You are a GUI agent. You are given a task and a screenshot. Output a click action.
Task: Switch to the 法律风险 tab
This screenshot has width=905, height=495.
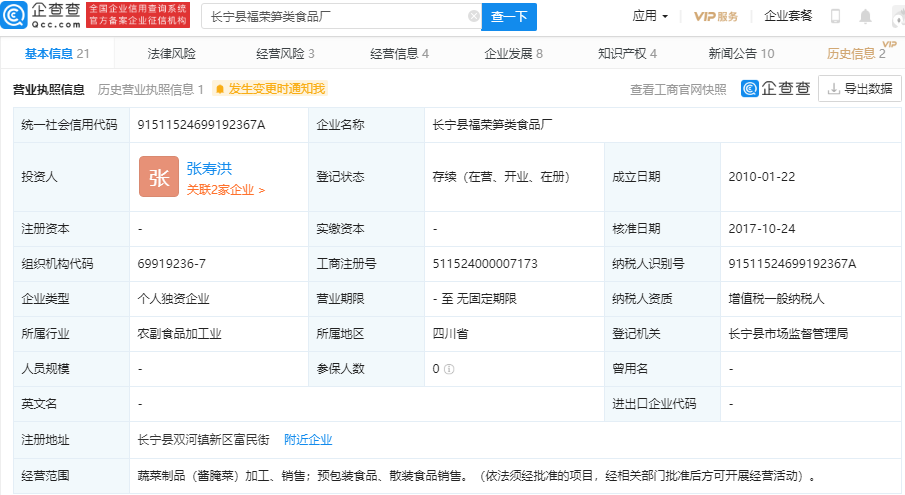(x=172, y=54)
